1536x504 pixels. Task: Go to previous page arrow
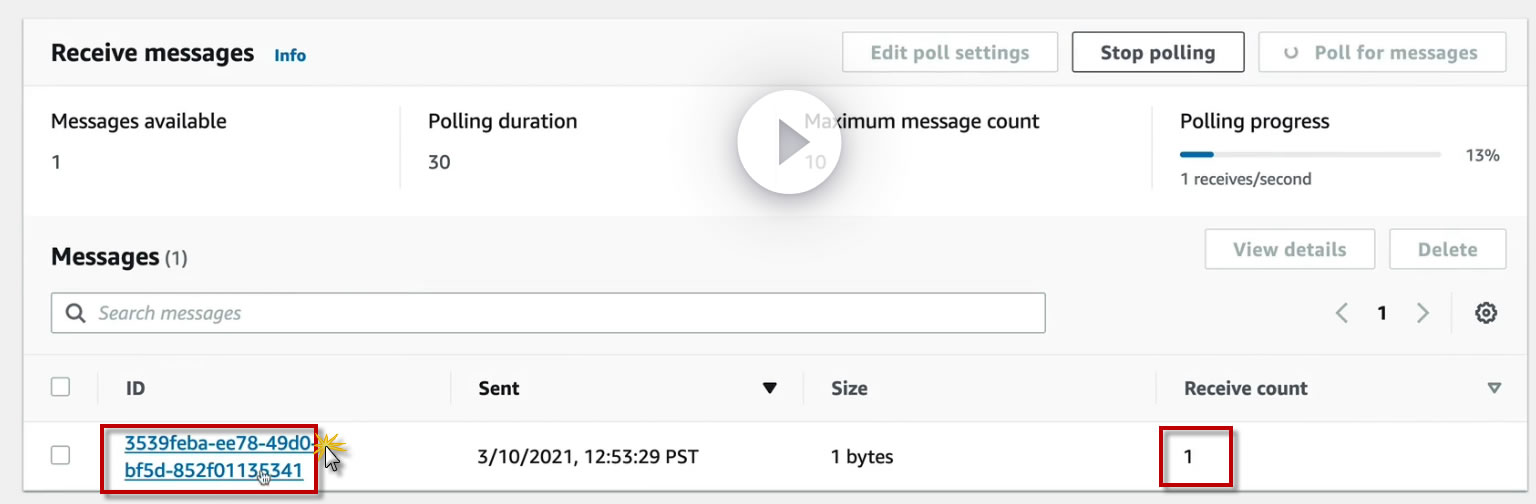[1342, 313]
